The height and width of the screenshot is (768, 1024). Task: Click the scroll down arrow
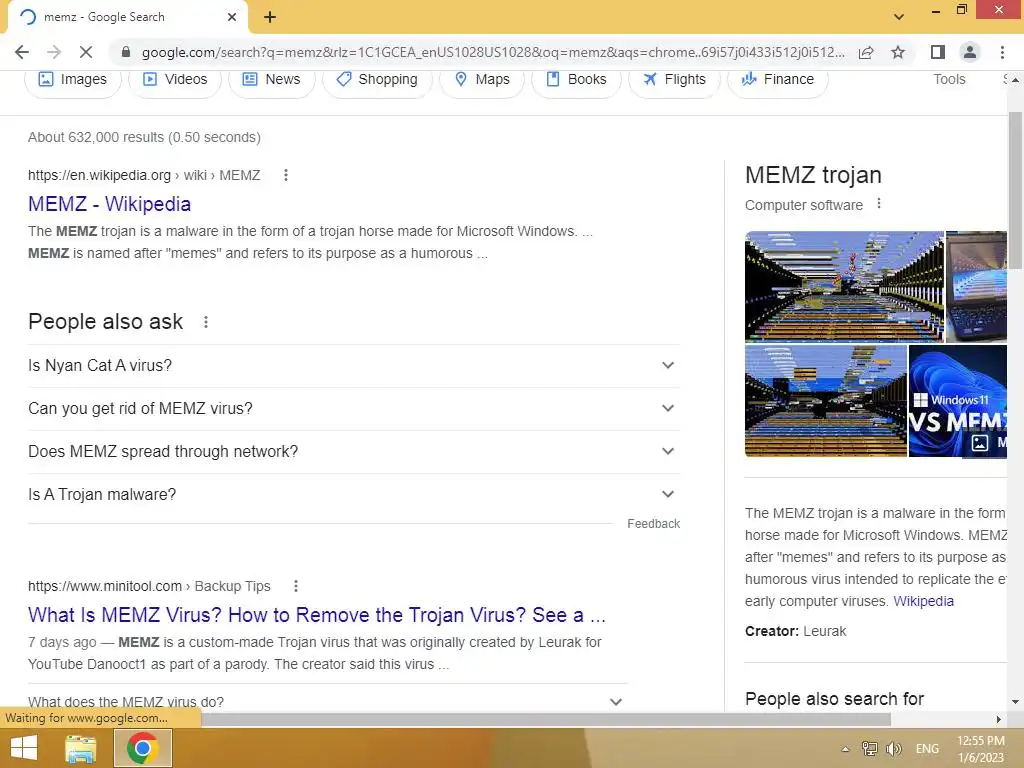tap(1015, 702)
